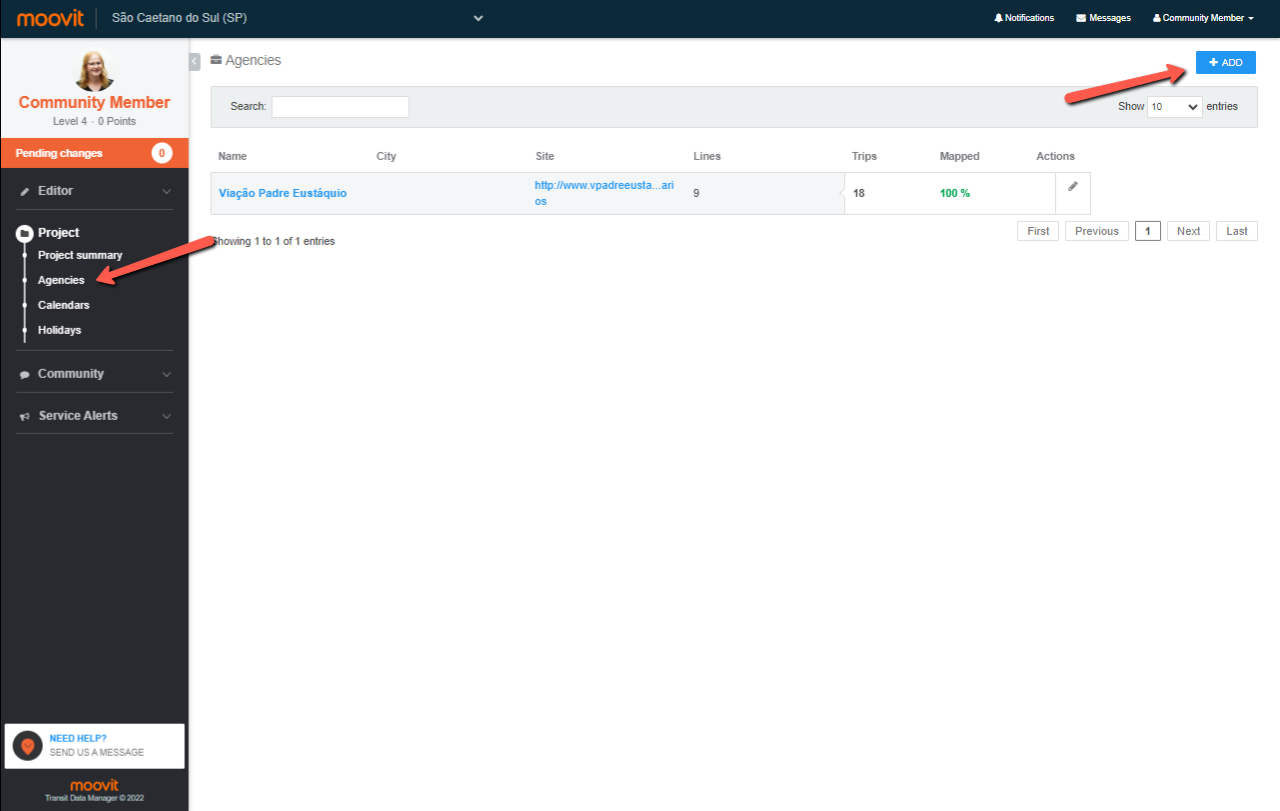Go to Previous page
This screenshot has height=811, width=1280.
pos(1097,231)
